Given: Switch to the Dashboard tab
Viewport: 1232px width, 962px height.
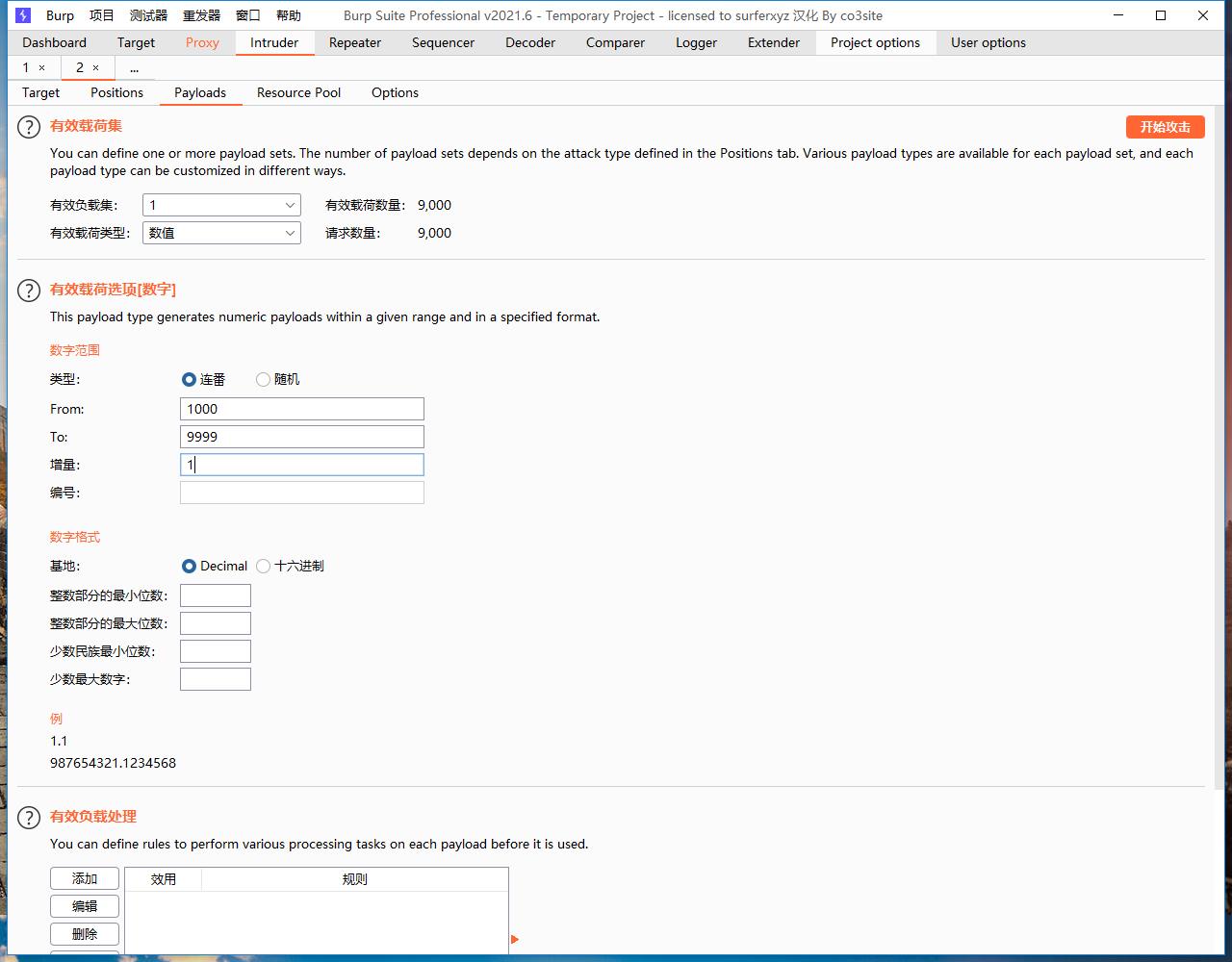Looking at the screenshot, I should pos(54,42).
